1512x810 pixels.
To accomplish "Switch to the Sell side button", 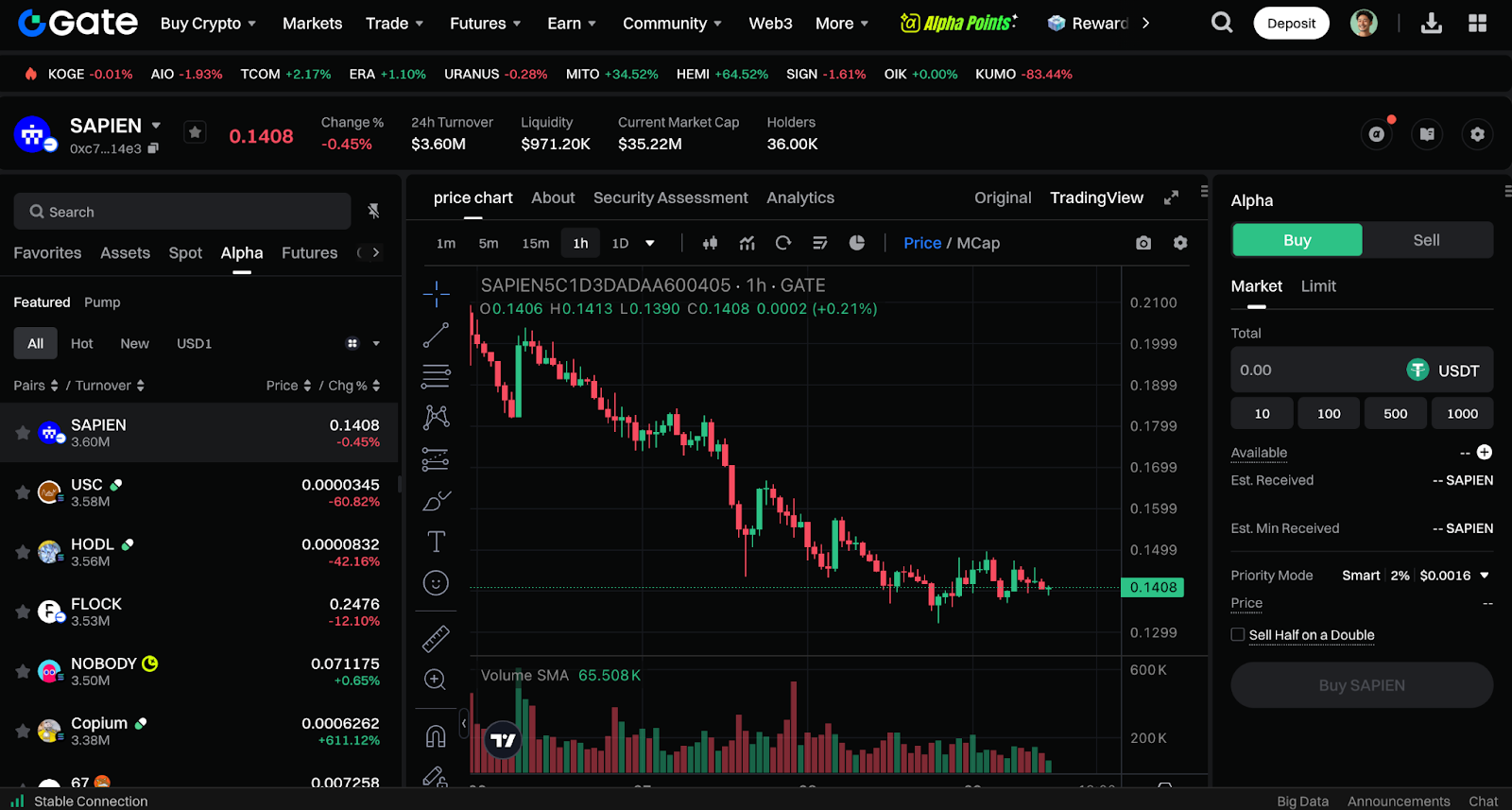I will pyautogui.click(x=1427, y=240).
